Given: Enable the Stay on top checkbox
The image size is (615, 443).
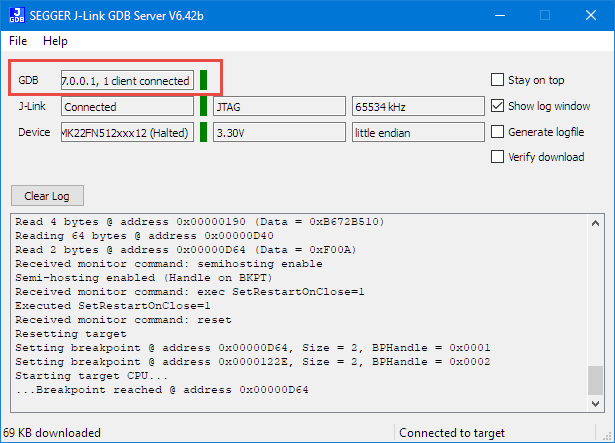Looking at the screenshot, I should (497, 80).
